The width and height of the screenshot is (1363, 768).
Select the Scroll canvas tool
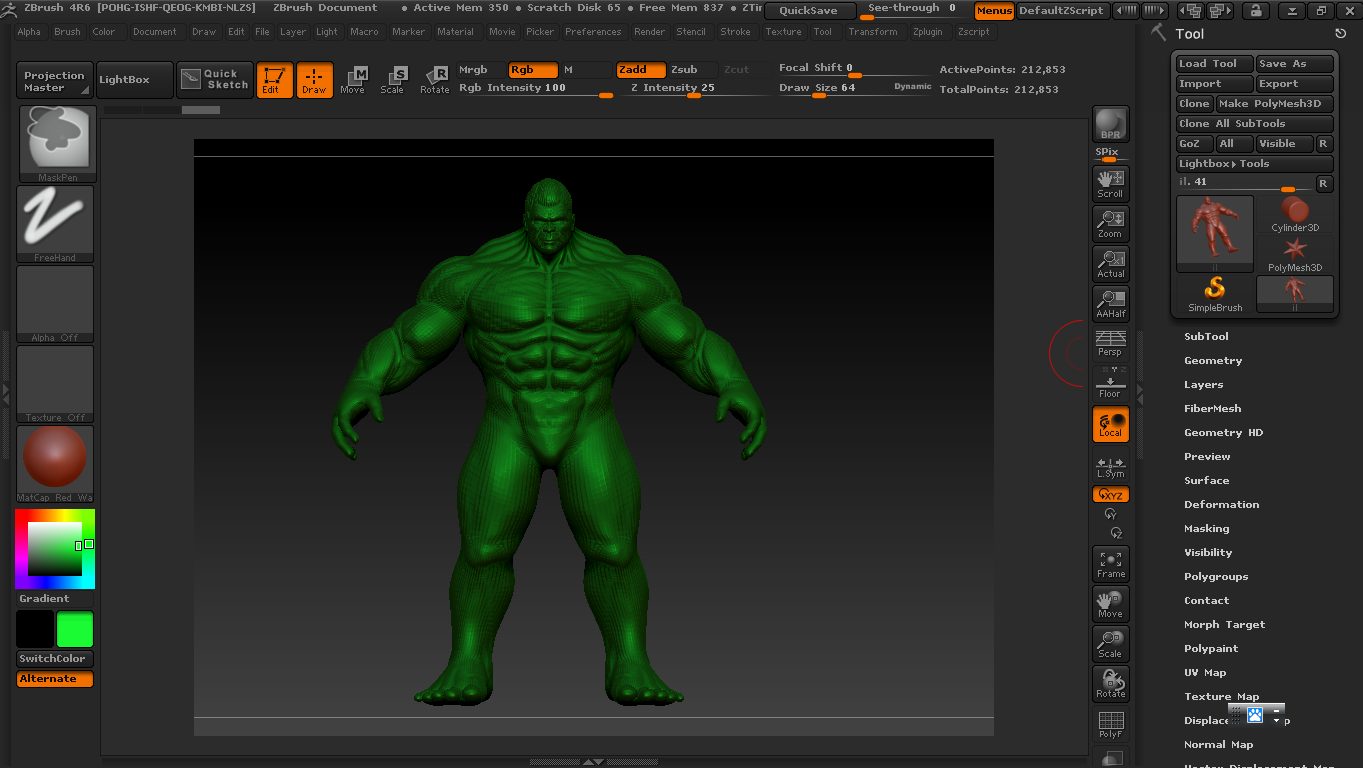coord(1111,183)
